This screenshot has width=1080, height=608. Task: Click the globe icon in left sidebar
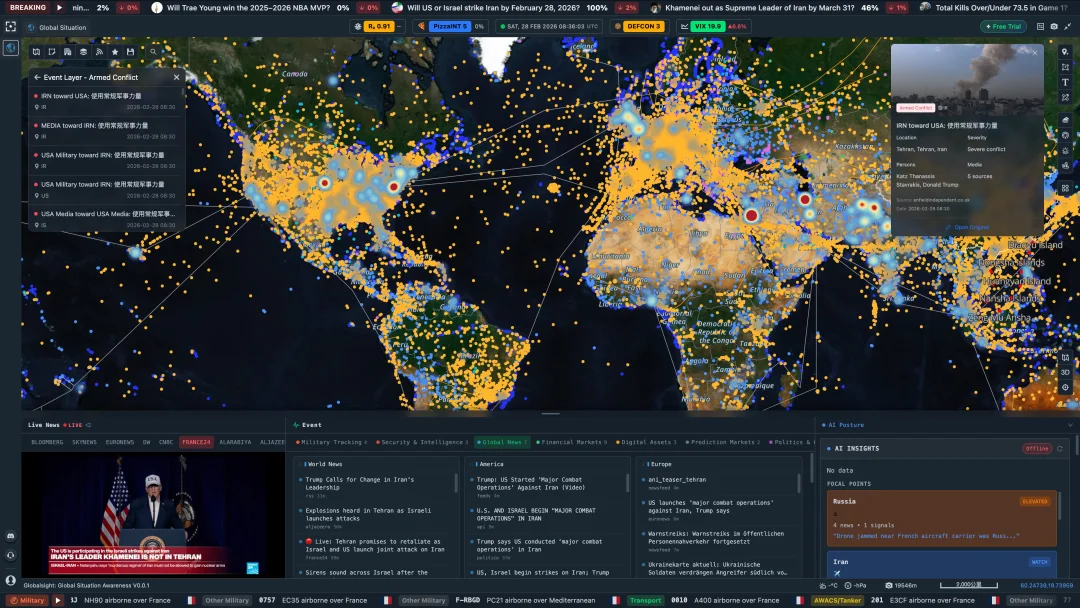[x=11, y=47]
